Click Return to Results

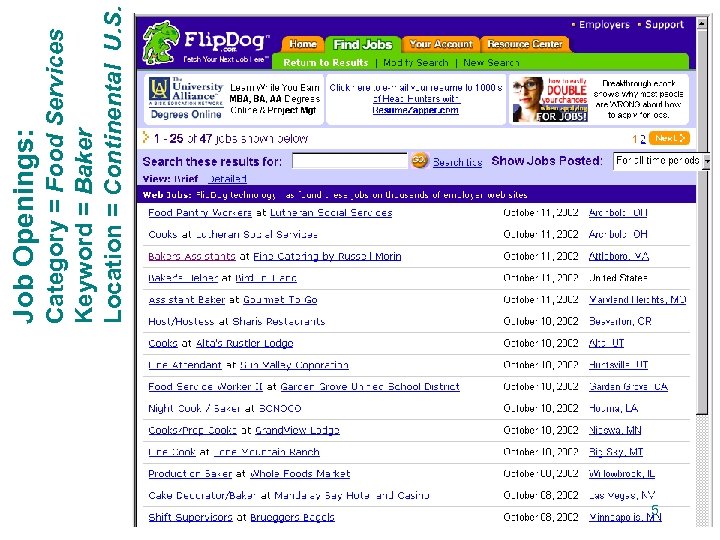click(326, 62)
